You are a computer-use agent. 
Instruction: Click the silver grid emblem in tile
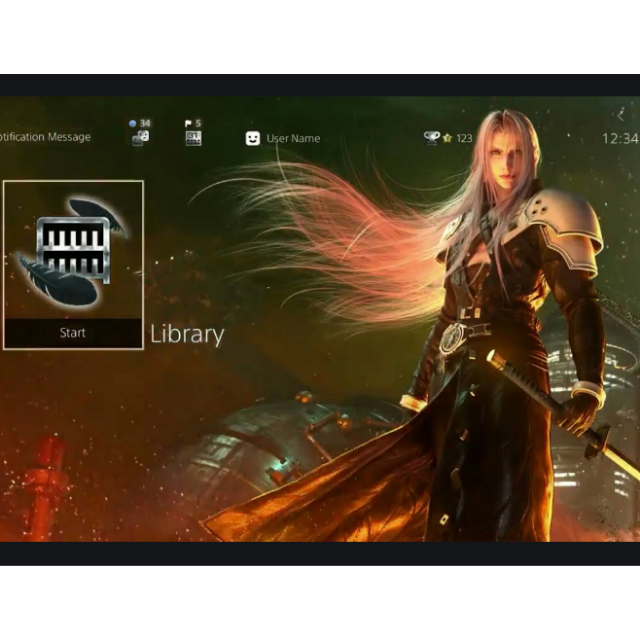(x=73, y=250)
